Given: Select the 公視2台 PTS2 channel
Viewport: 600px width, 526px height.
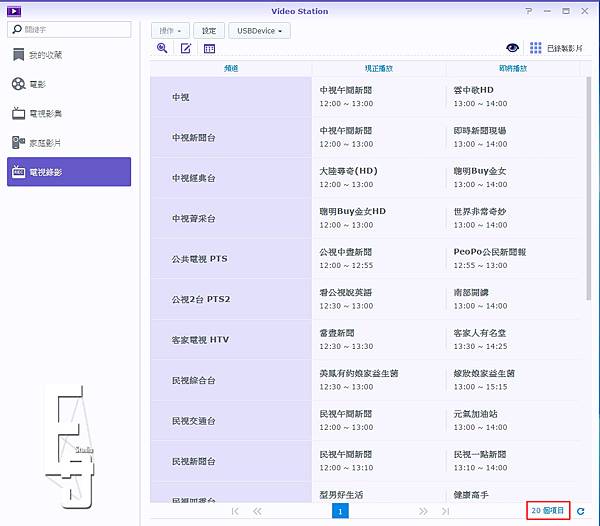Looking at the screenshot, I should coord(231,300).
